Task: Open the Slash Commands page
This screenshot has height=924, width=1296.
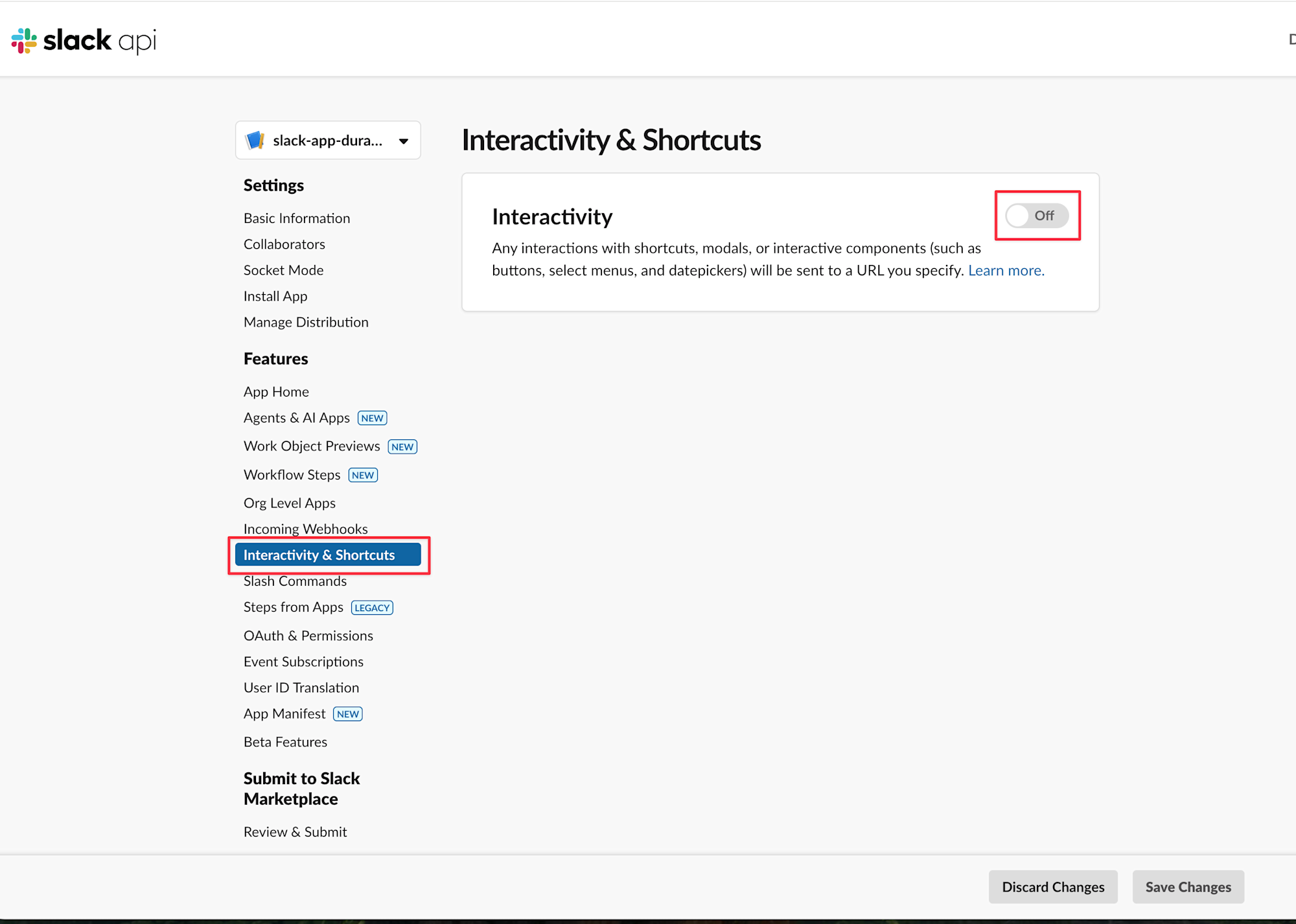Action: [x=295, y=581]
